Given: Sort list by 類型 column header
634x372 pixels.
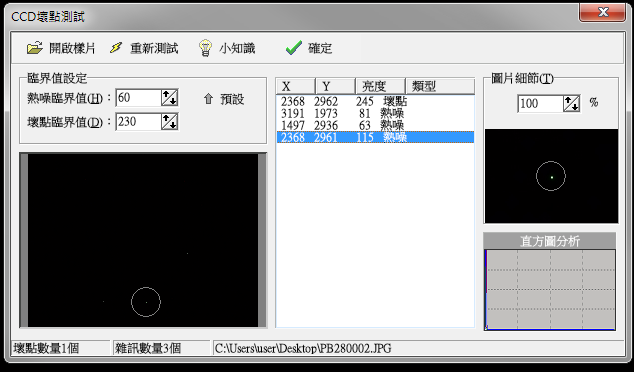Looking at the screenshot, I should pyautogui.click(x=440, y=86).
